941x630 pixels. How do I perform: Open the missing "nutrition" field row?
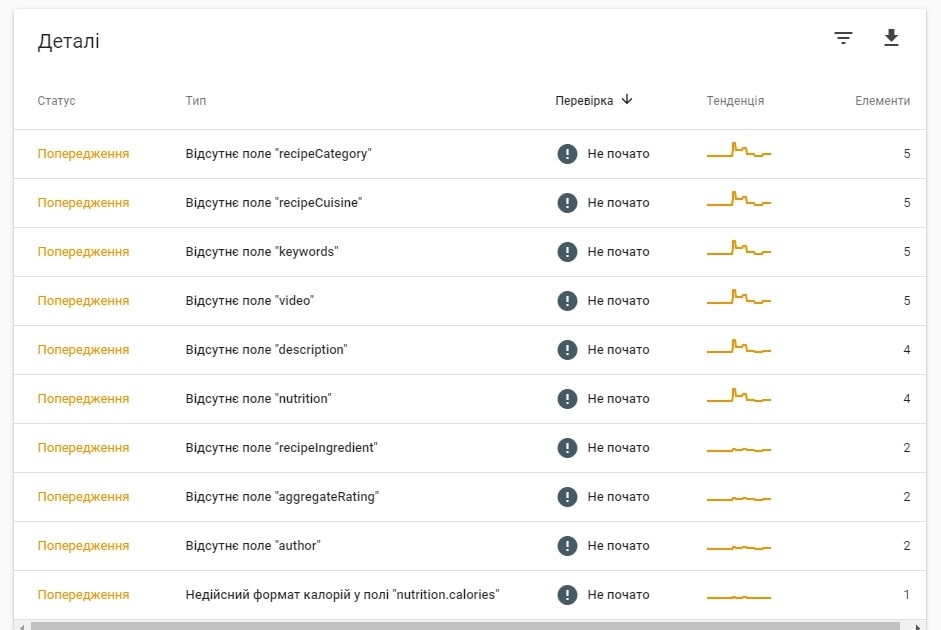click(258, 399)
